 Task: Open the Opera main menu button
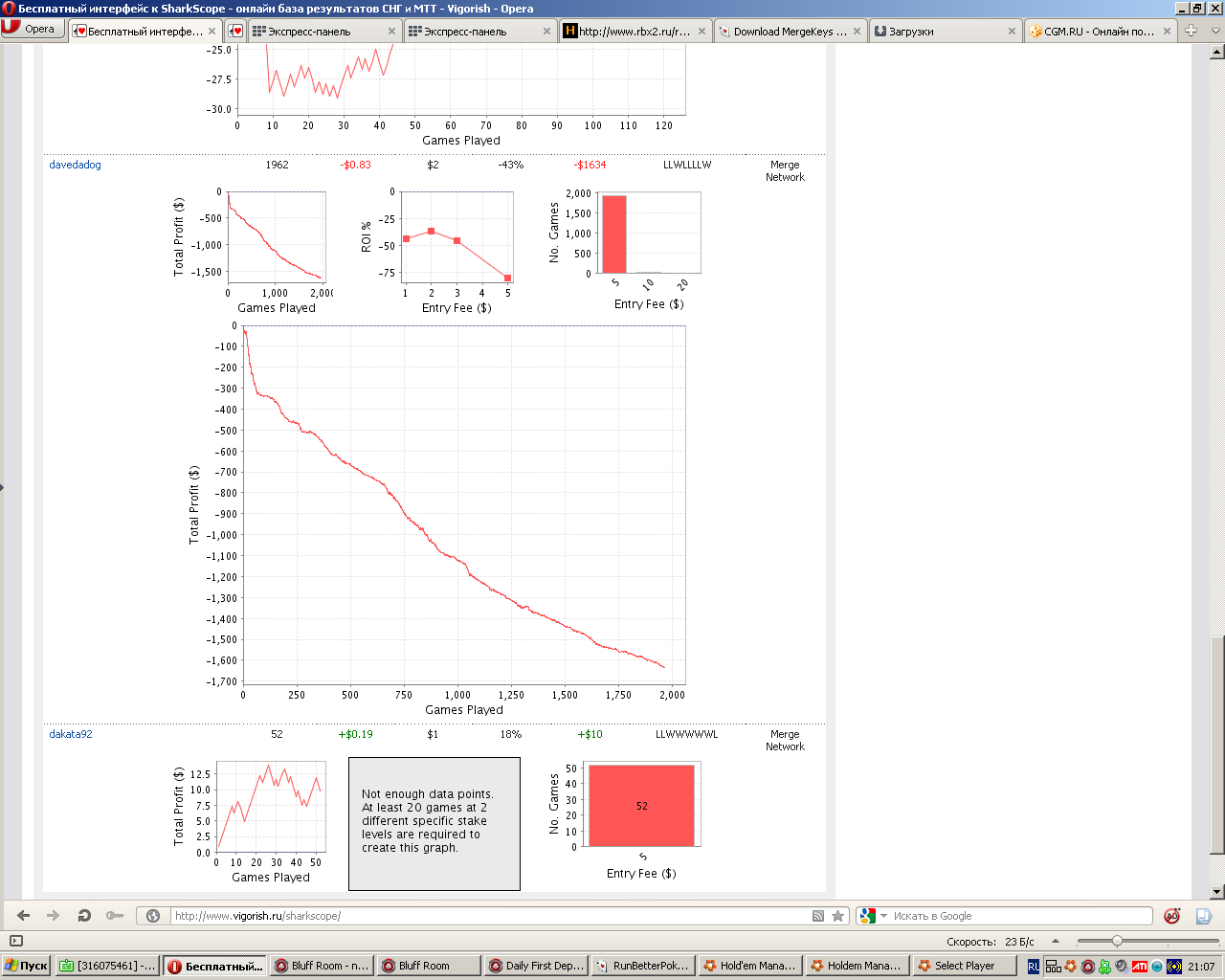pyautogui.click(x=33, y=29)
